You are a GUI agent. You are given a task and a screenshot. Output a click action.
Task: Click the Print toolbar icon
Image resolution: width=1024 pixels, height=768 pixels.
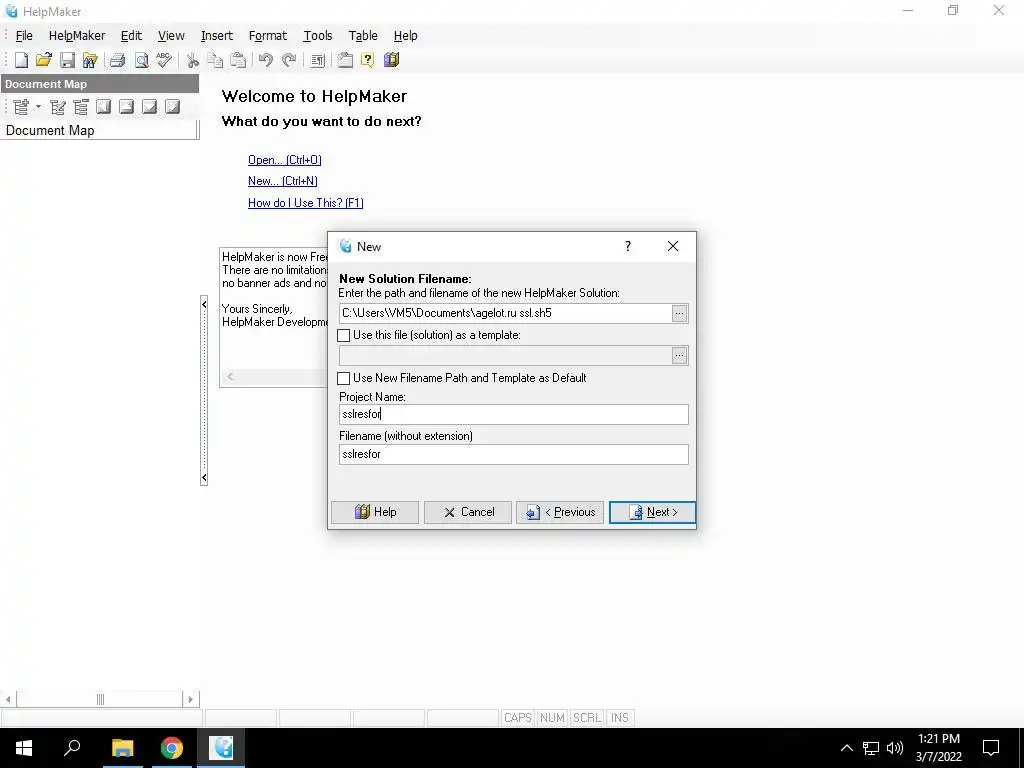[x=118, y=60]
